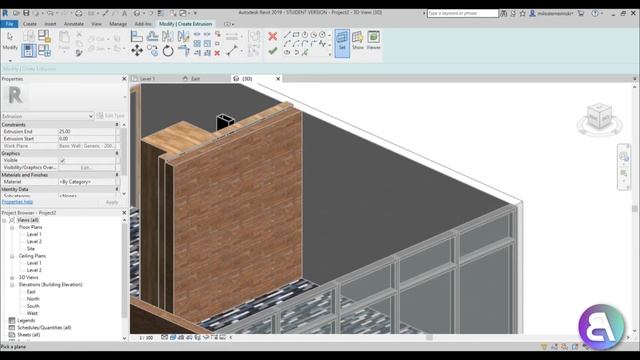
Task: Select the Line draw tool
Action: click(x=287, y=35)
